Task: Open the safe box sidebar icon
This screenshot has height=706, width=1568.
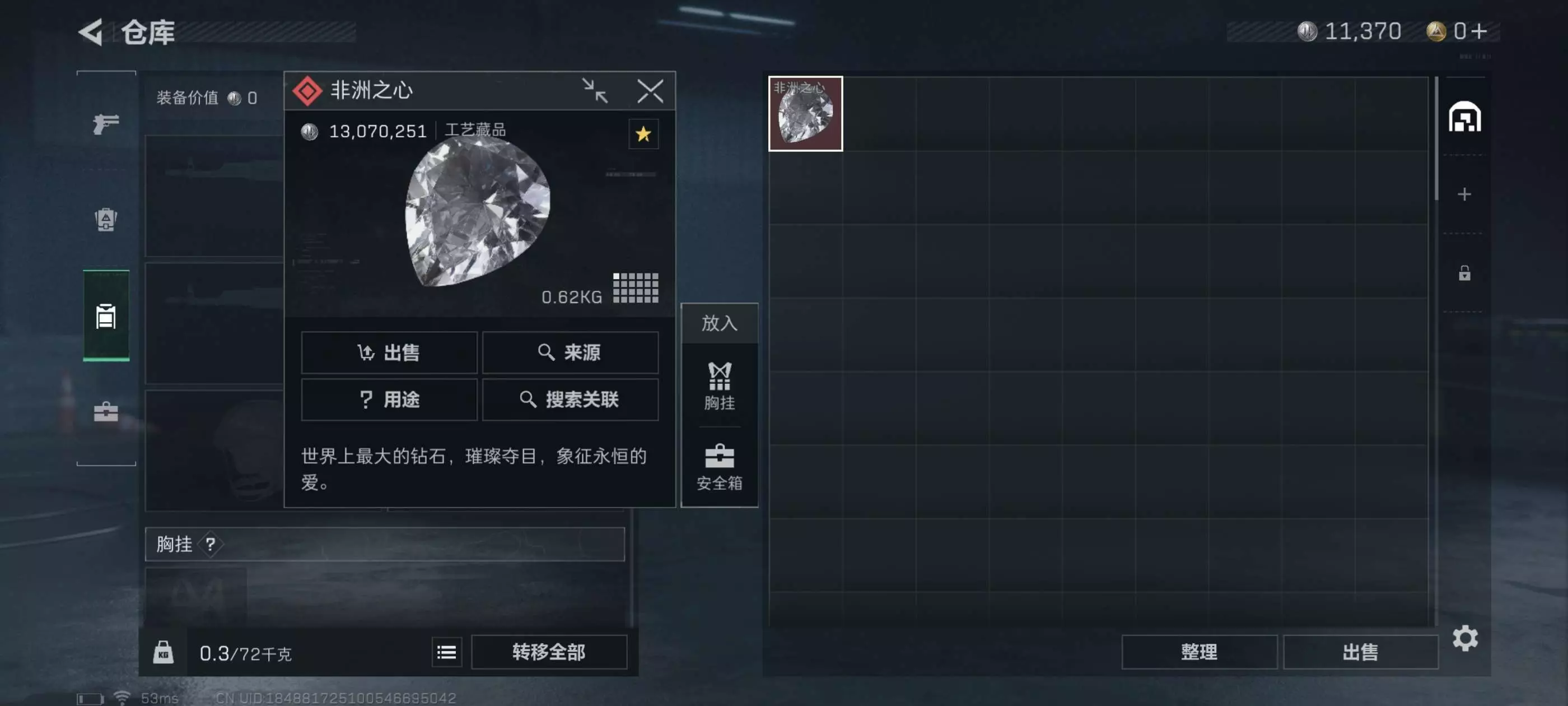Action: pyautogui.click(x=106, y=411)
